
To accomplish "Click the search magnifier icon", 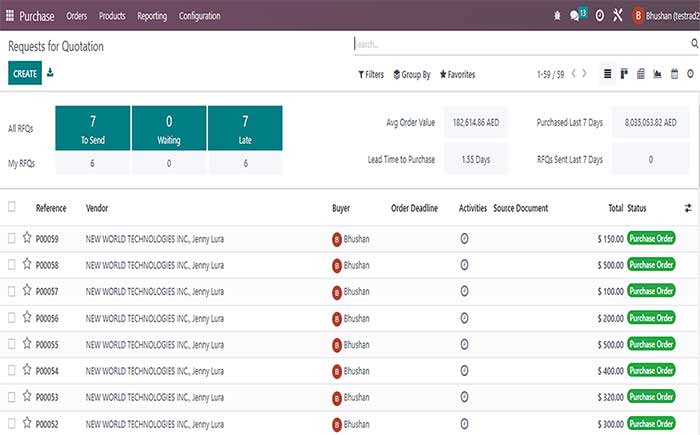I will pos(695,43).
